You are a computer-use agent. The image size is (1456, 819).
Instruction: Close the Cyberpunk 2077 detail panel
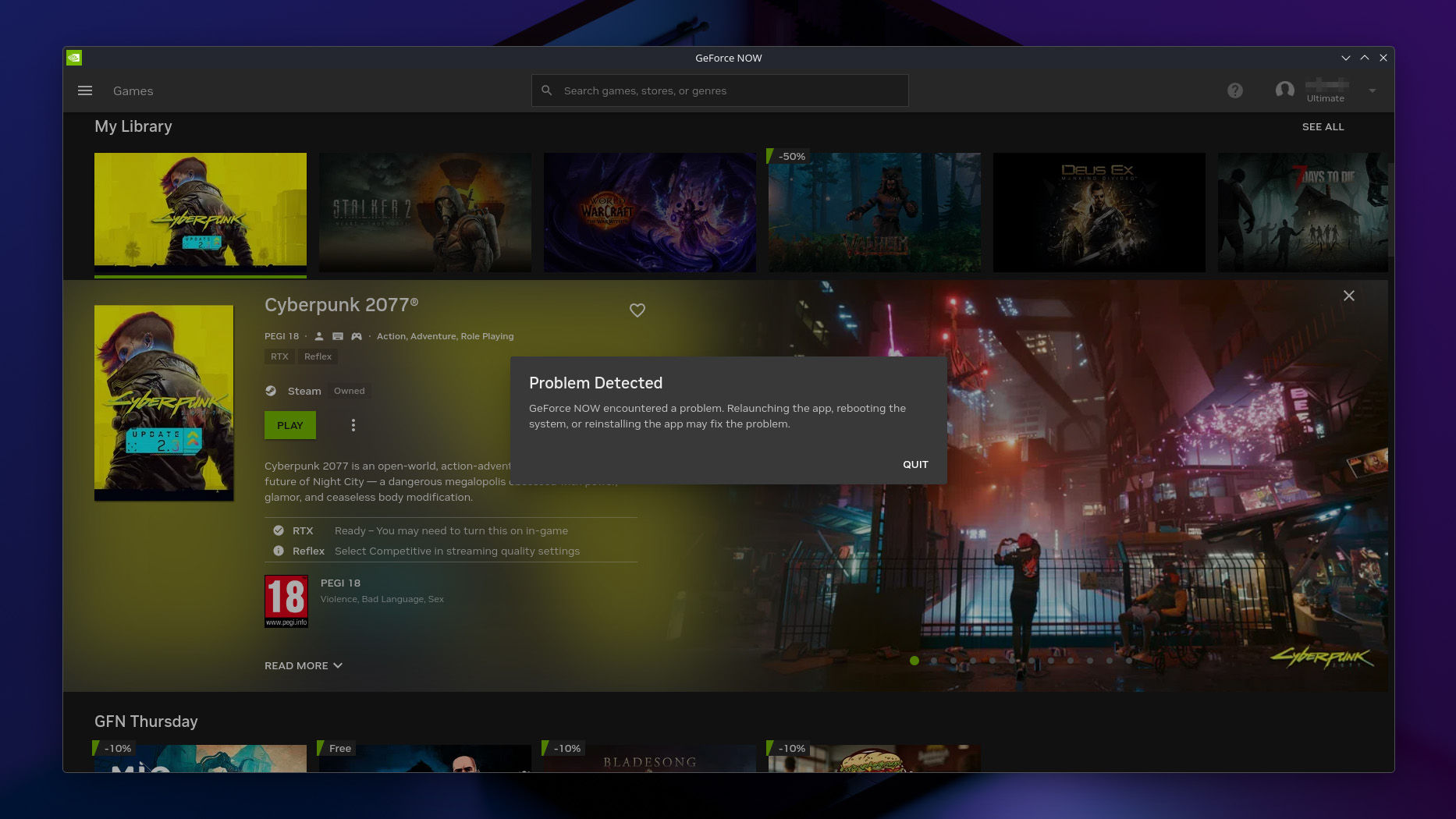[1349, 296]
